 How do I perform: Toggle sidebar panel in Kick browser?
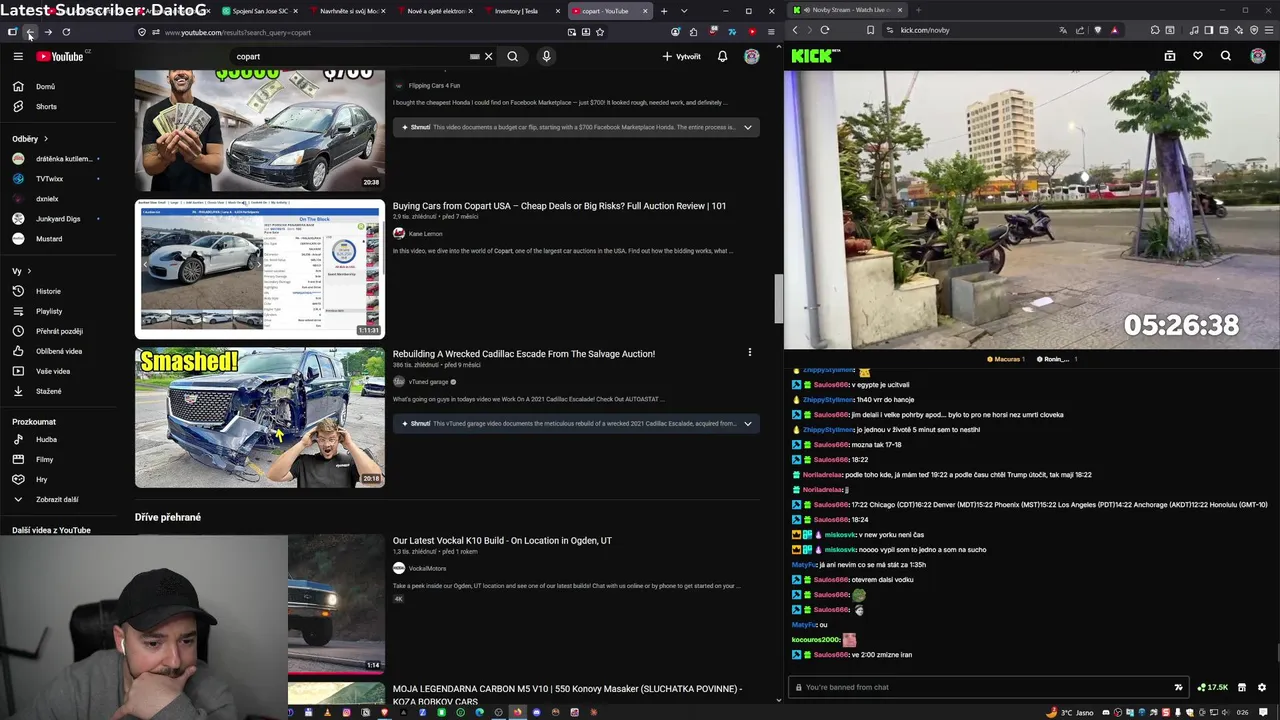pos(1208,30)
